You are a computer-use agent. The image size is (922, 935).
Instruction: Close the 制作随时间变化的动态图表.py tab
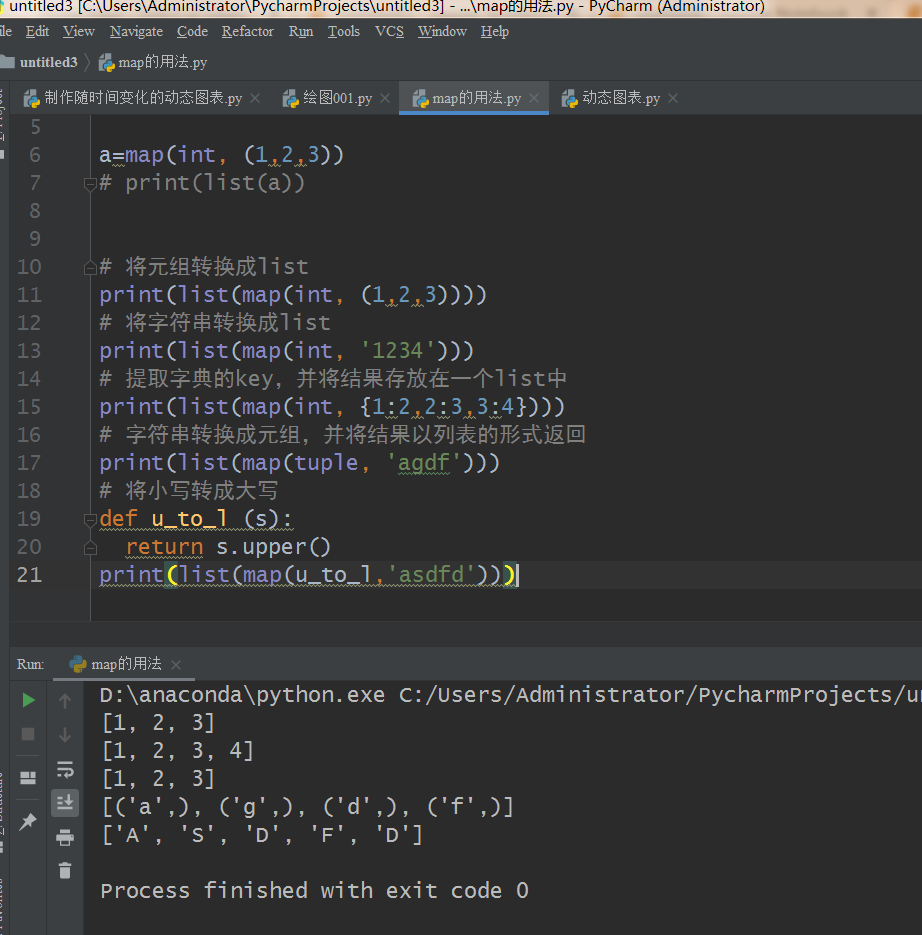[255, 98]
